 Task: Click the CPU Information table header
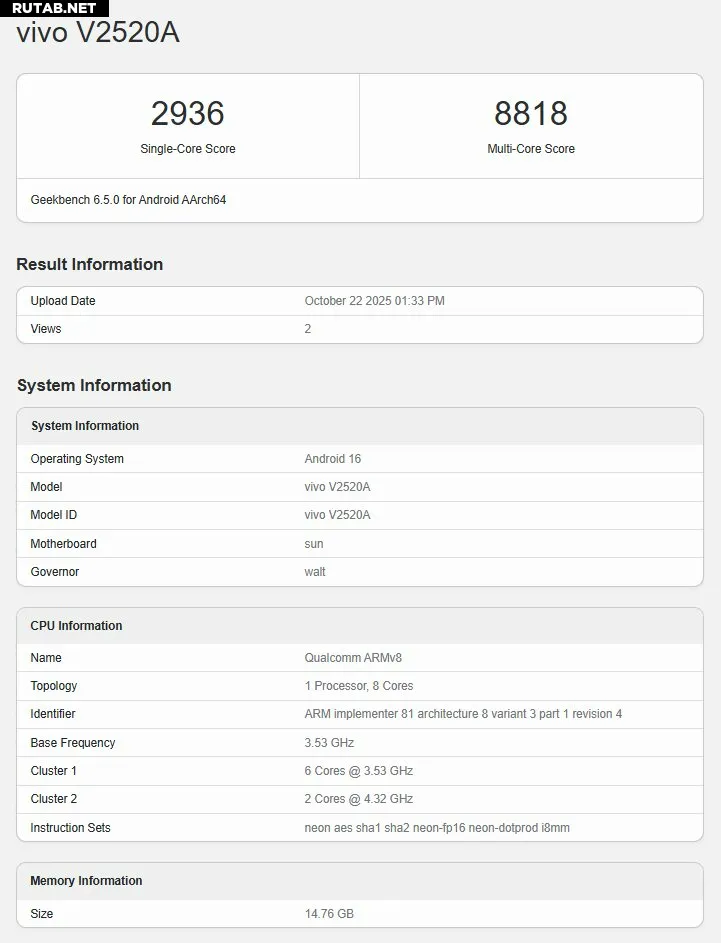[76, 626]
